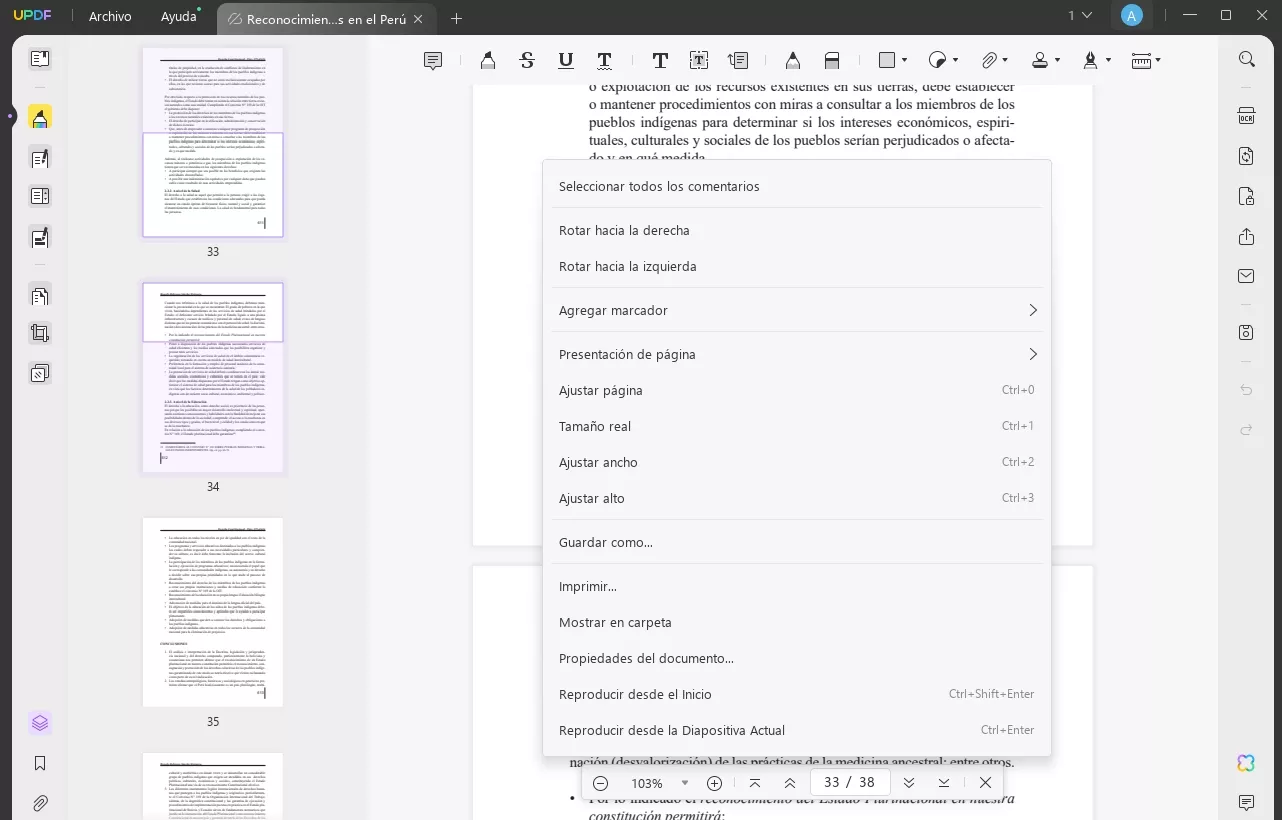Select the highlighter tool in toolbar
Viewport: 1282px width, 820px height.
(488, 61)
